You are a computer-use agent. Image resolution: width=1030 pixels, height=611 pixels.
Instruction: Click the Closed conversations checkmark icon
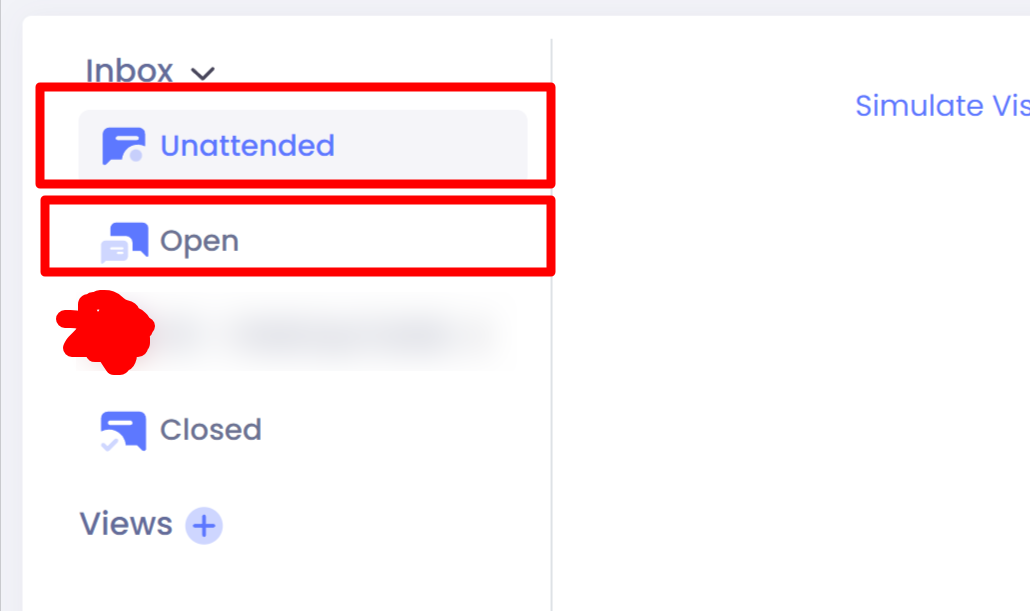click(x=123, y=431)
